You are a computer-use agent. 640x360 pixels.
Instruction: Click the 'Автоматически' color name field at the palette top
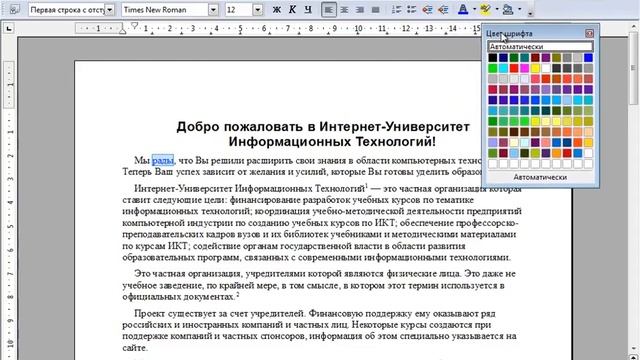(540, 47)
